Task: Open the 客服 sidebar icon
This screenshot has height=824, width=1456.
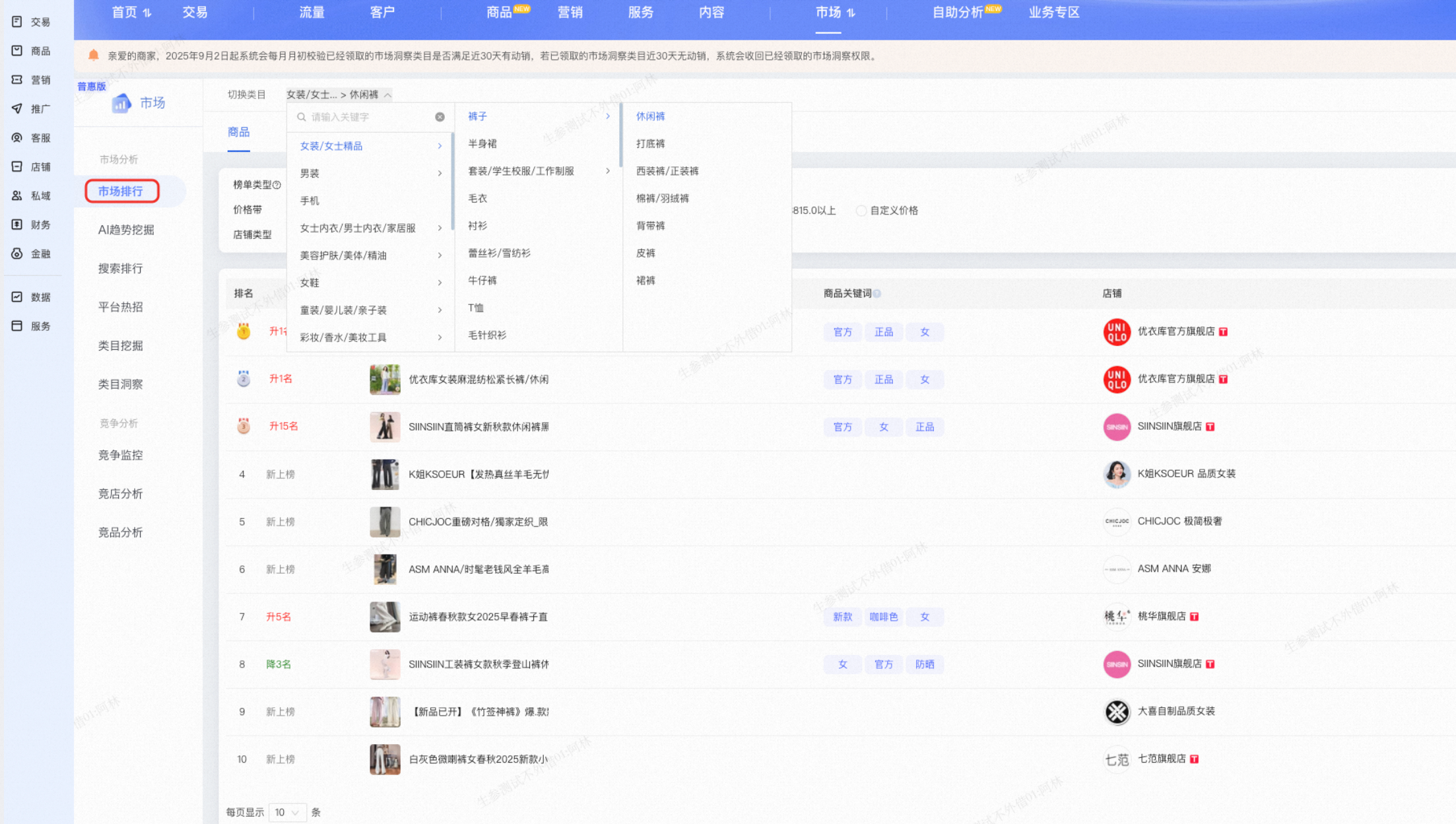Action: (17, 138)
